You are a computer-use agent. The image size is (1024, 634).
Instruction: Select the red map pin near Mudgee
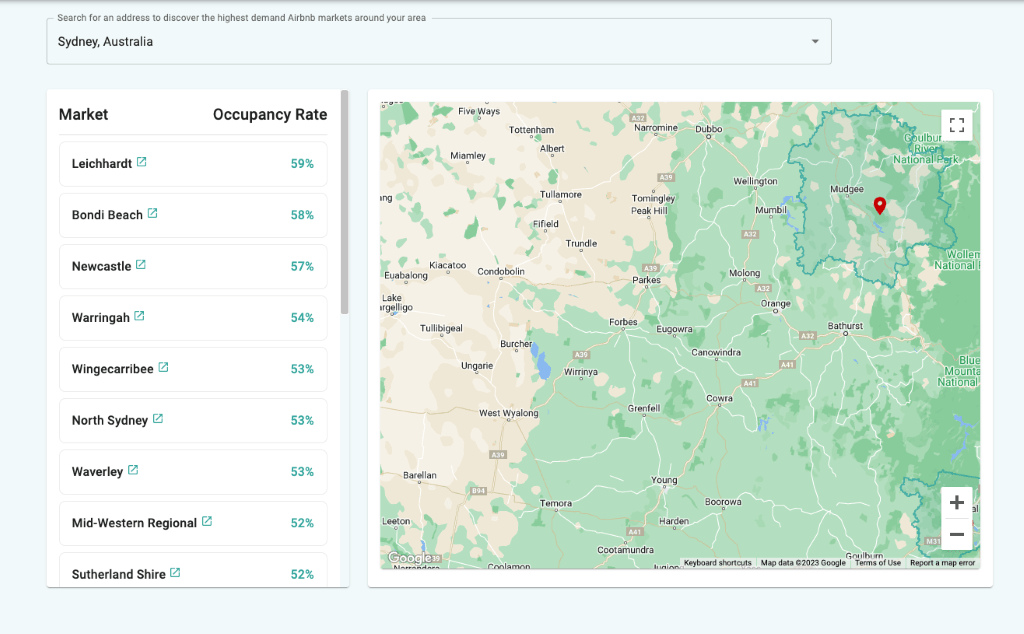tap(880, 204)
